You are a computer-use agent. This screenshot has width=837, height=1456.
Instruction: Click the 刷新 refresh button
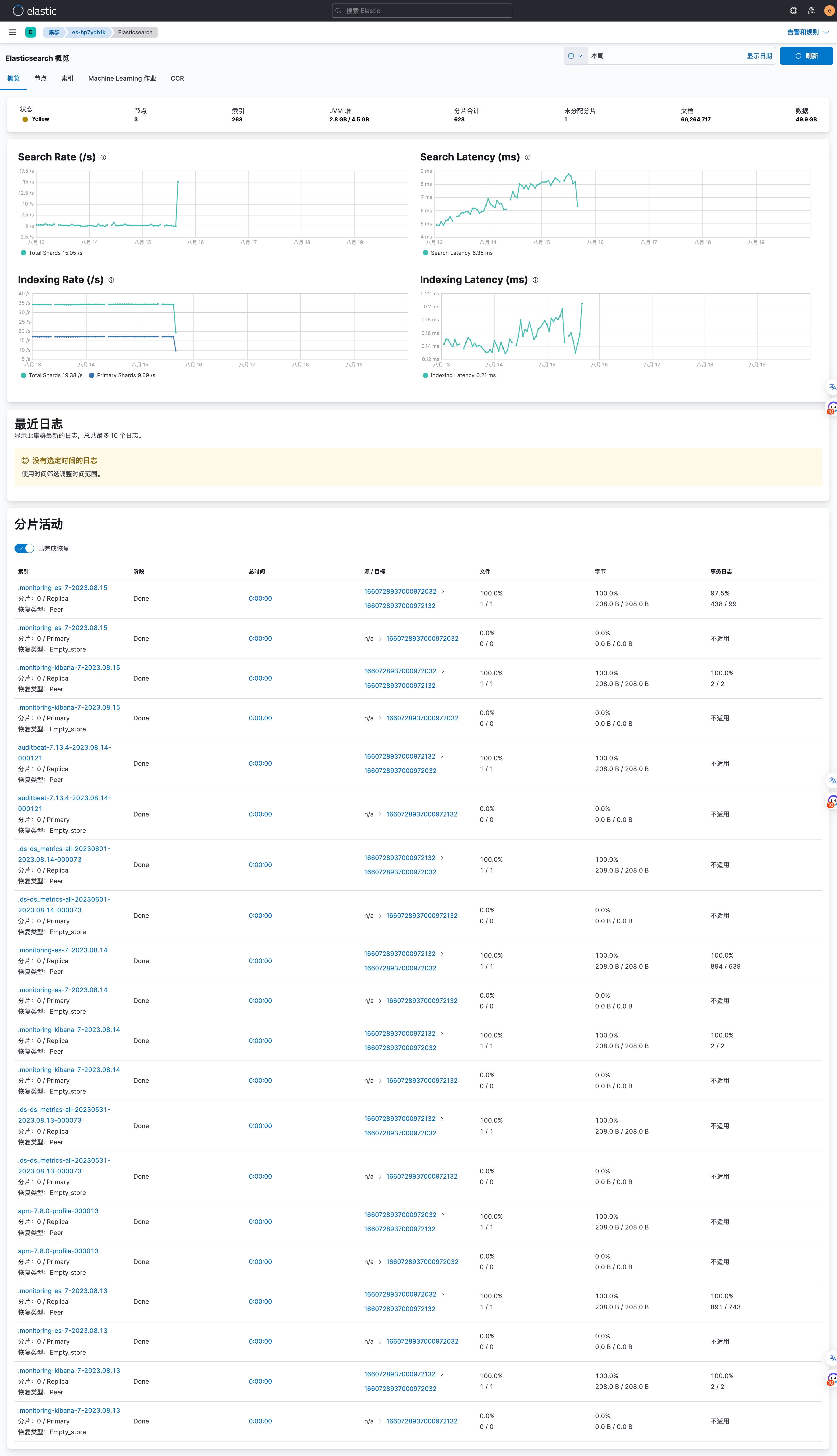(806, 56)
